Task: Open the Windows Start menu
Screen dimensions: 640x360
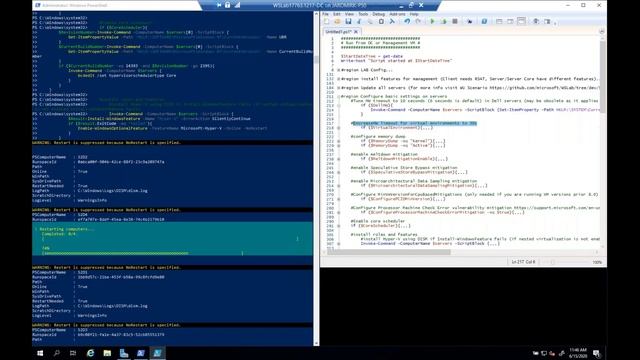Action: (40, 353)
